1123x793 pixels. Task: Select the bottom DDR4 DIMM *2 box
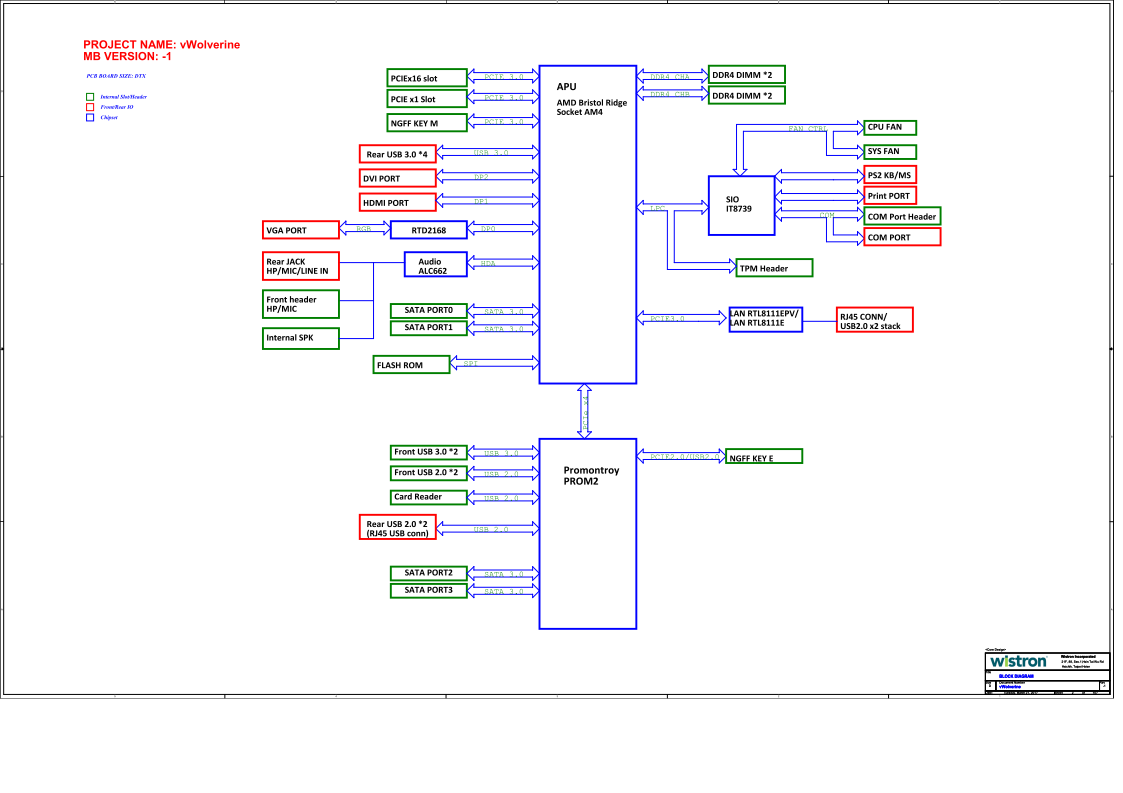click(746, 95)
